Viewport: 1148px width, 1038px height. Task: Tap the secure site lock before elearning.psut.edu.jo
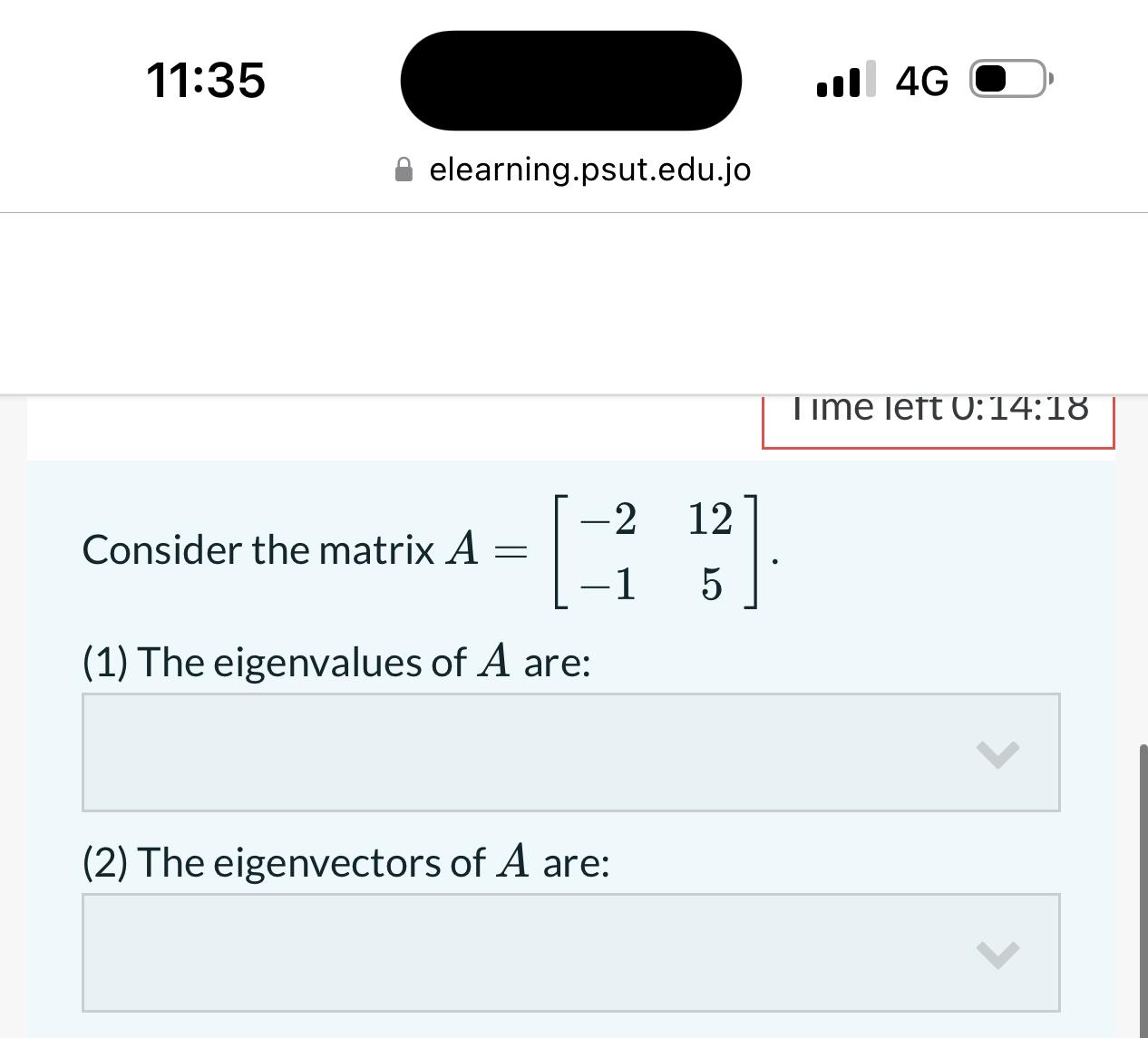tap(403, 169)
